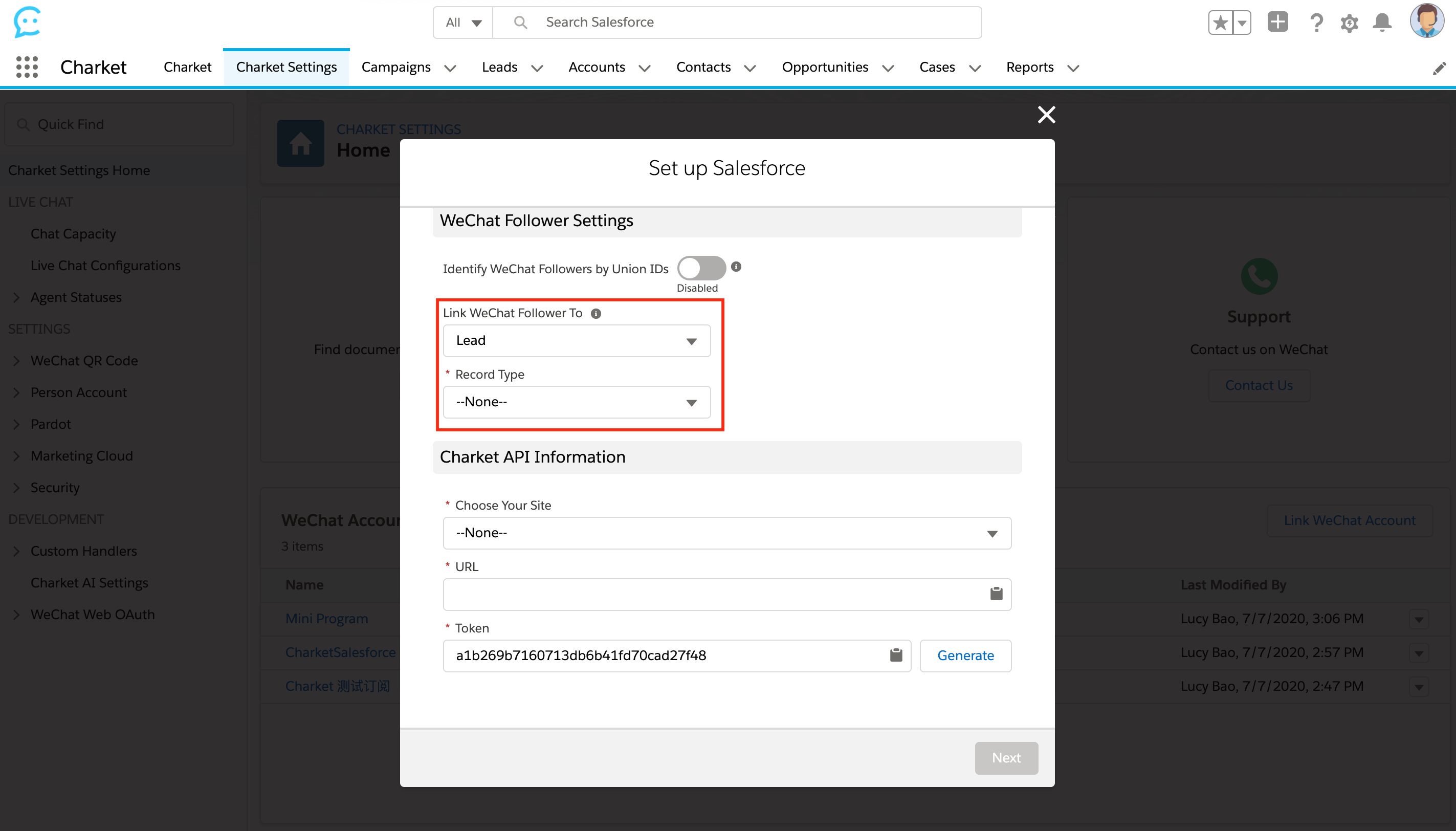Open the Link WeChat Follower To dropdown

pyautogui.click(x=576, y=341)
